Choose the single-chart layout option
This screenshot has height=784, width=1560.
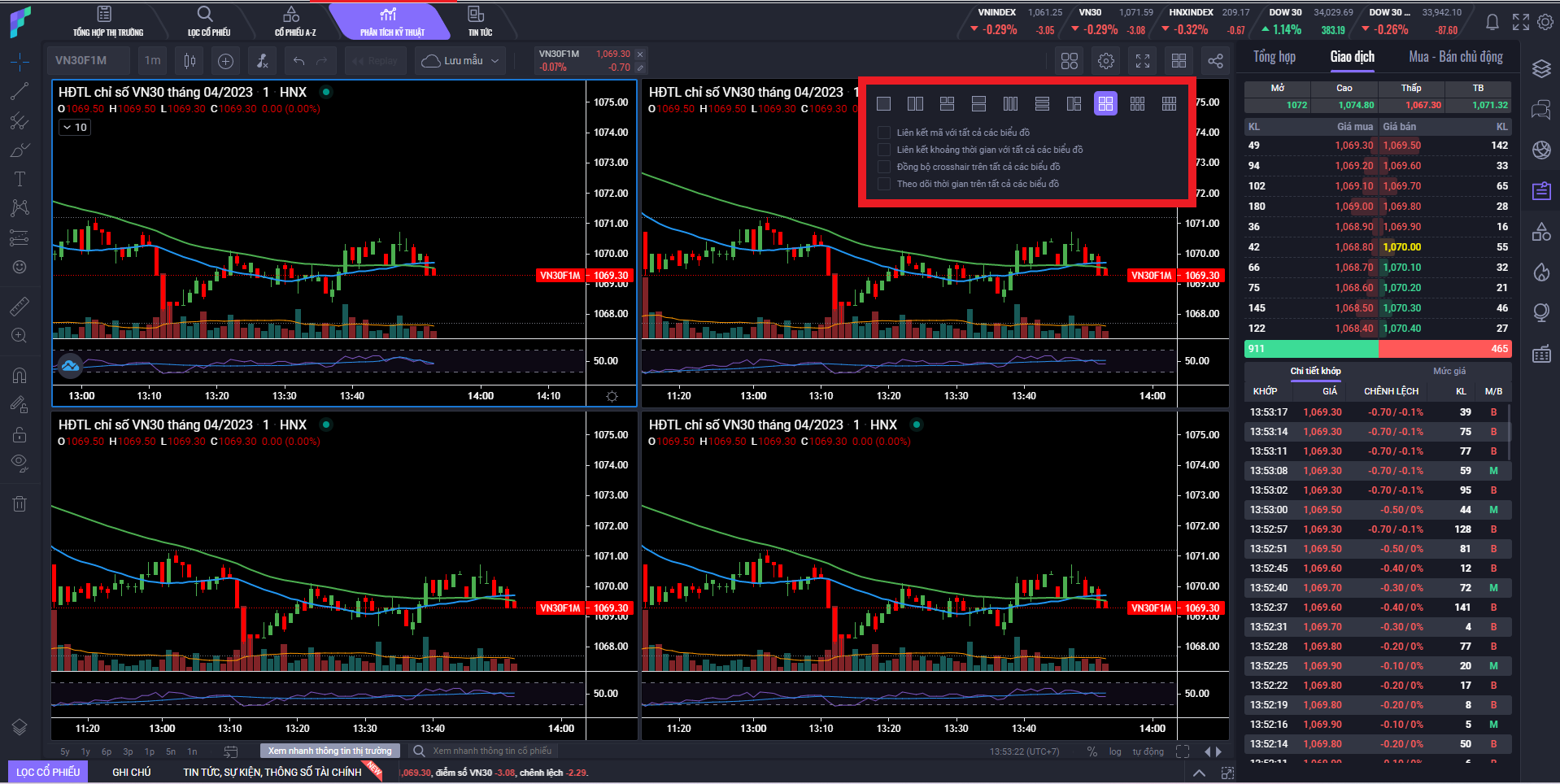884,103
